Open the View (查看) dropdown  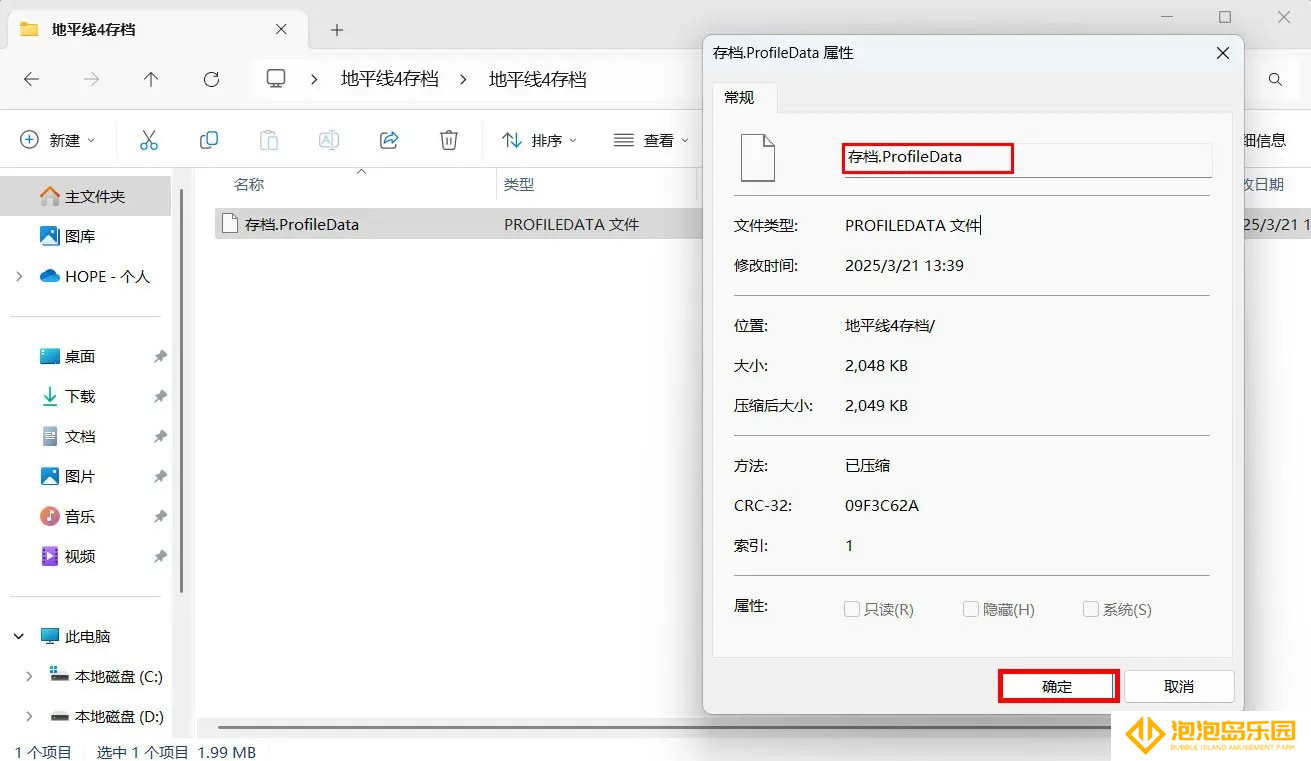652,140
